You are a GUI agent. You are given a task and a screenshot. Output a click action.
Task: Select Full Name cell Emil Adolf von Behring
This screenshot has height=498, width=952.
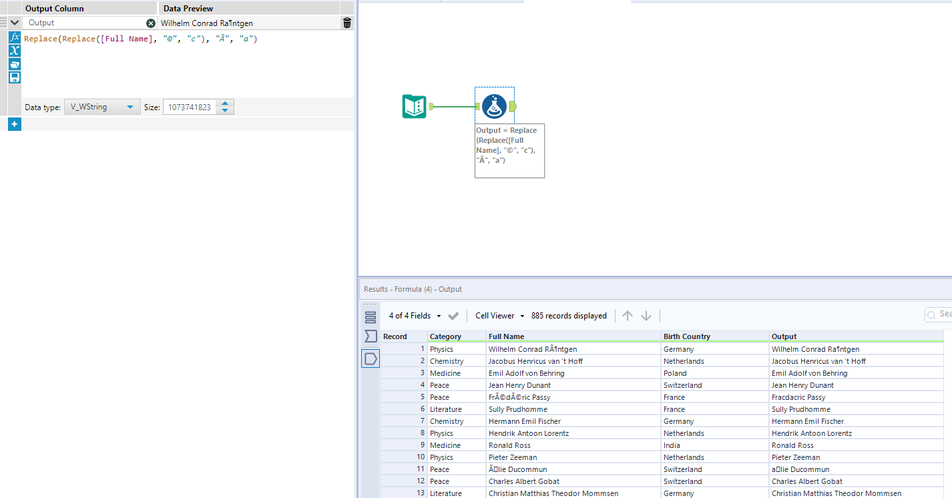(573, 373)
